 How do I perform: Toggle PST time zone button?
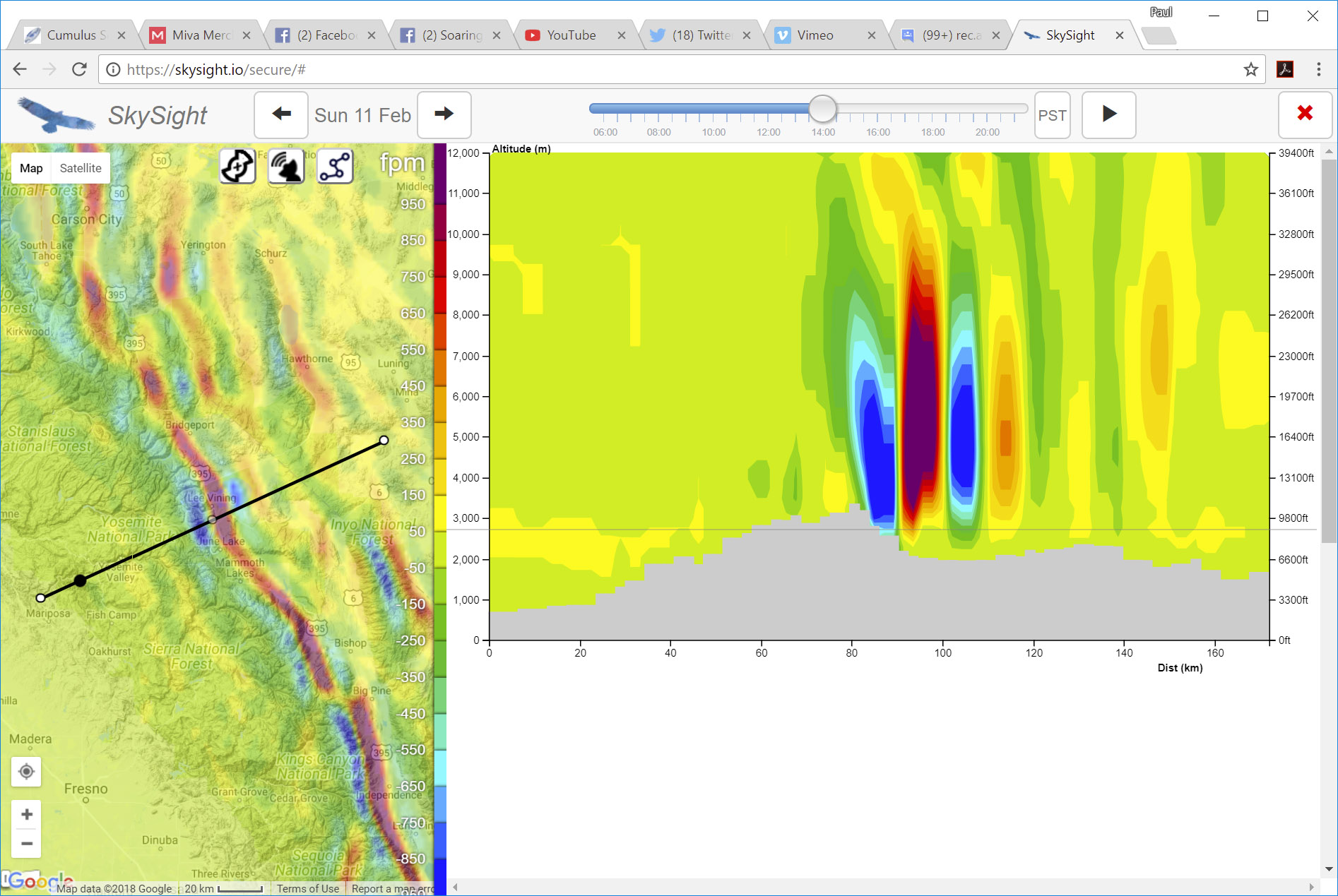pyautogui.click(x=1052, y=115)
